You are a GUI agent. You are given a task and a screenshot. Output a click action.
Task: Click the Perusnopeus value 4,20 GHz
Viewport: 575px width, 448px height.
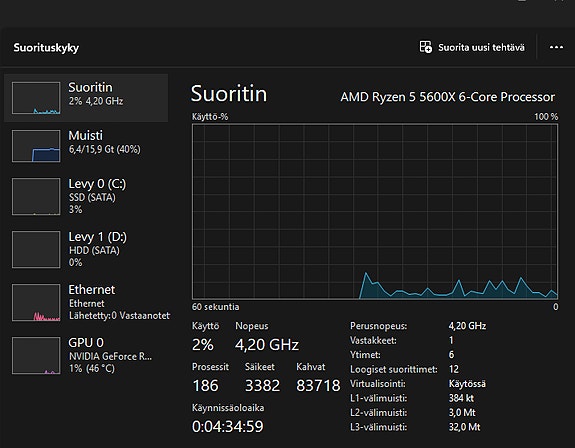coord(467,326)
